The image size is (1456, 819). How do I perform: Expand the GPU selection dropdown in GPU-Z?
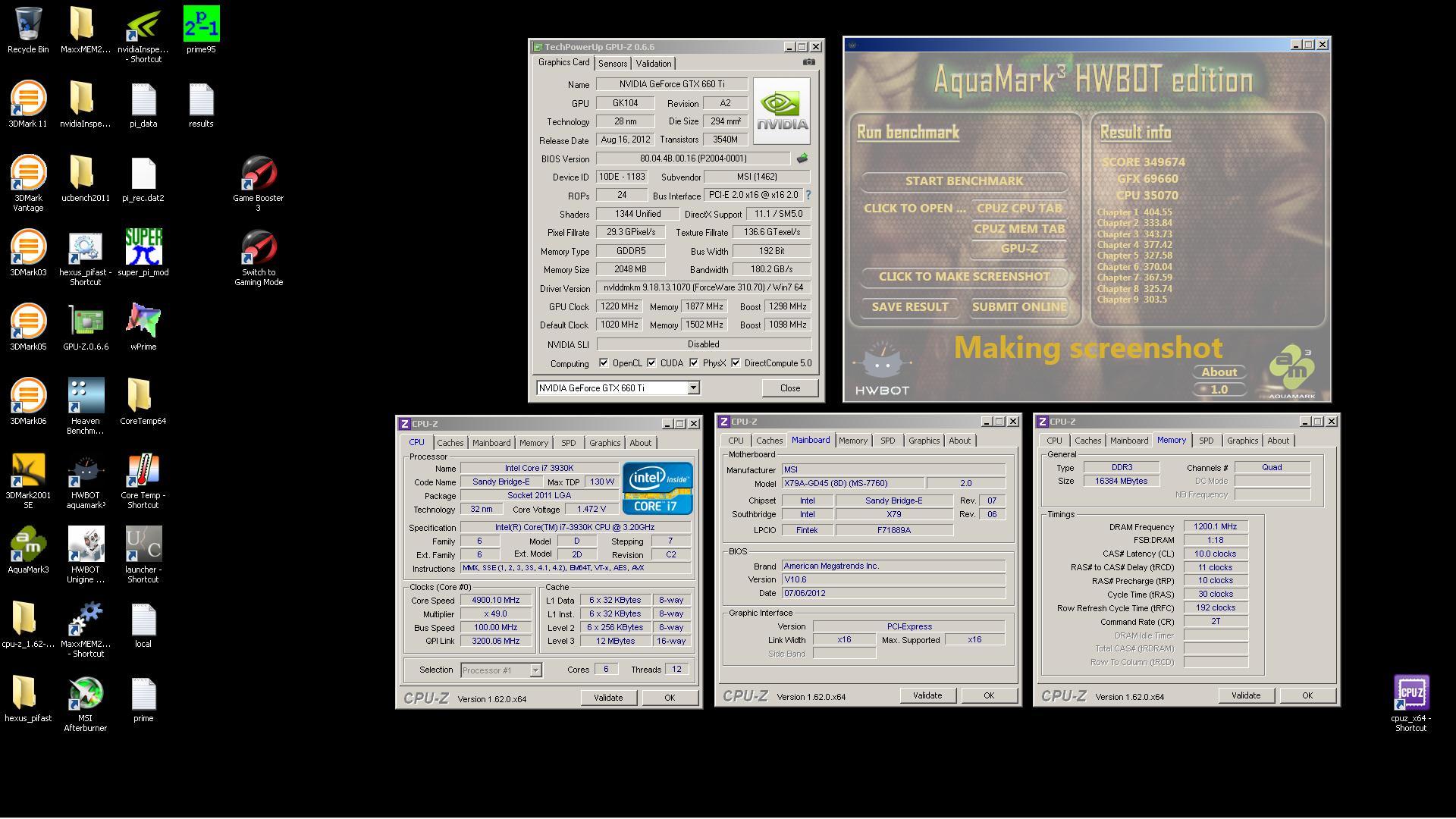pos(693,388)
